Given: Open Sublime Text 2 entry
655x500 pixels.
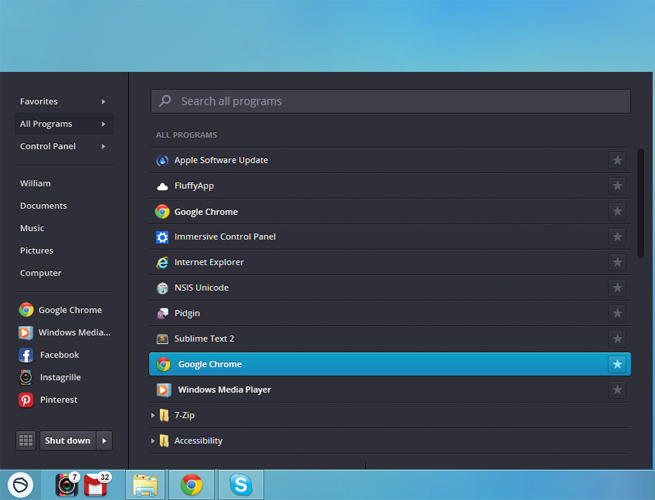Looking at the screenshot, I should tap(390, 339).
